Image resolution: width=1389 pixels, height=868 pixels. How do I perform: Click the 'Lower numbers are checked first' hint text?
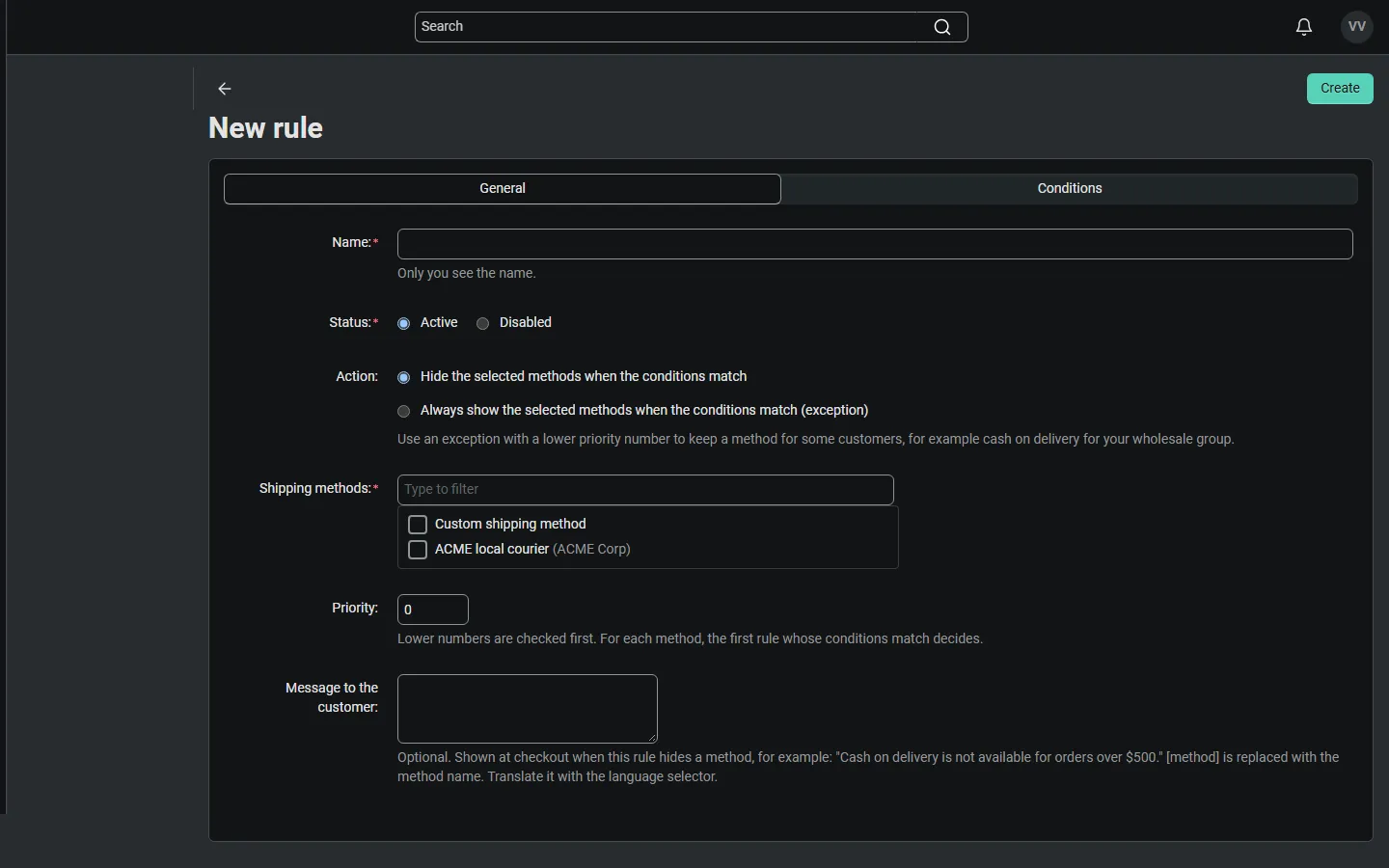coord(691,639)
